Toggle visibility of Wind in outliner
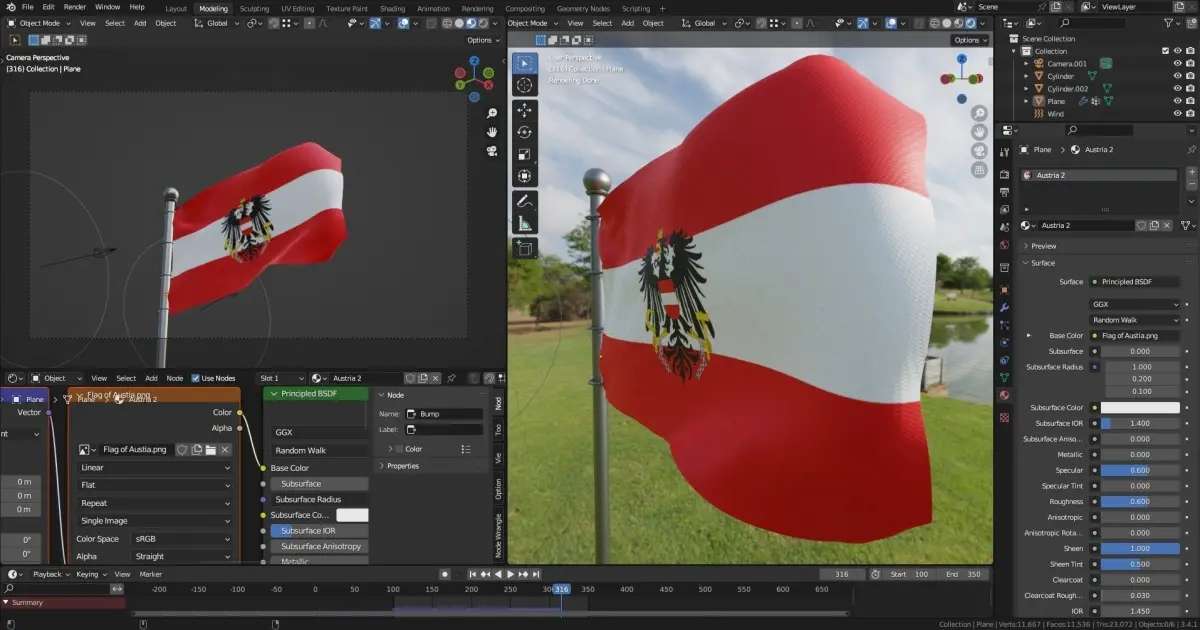Image resolution: width=1200 pixels, height=630 pixels. (1177, 114)
